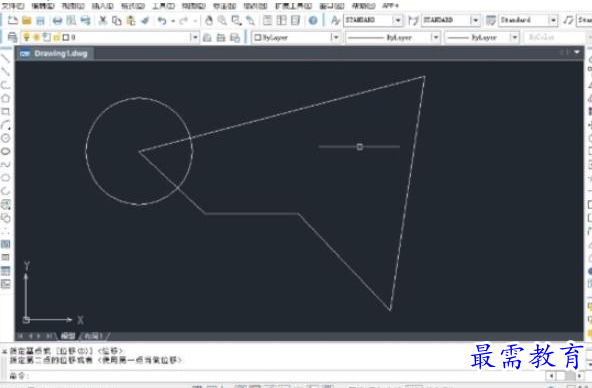Click the Undo arrow icon

tap(162, 20)
